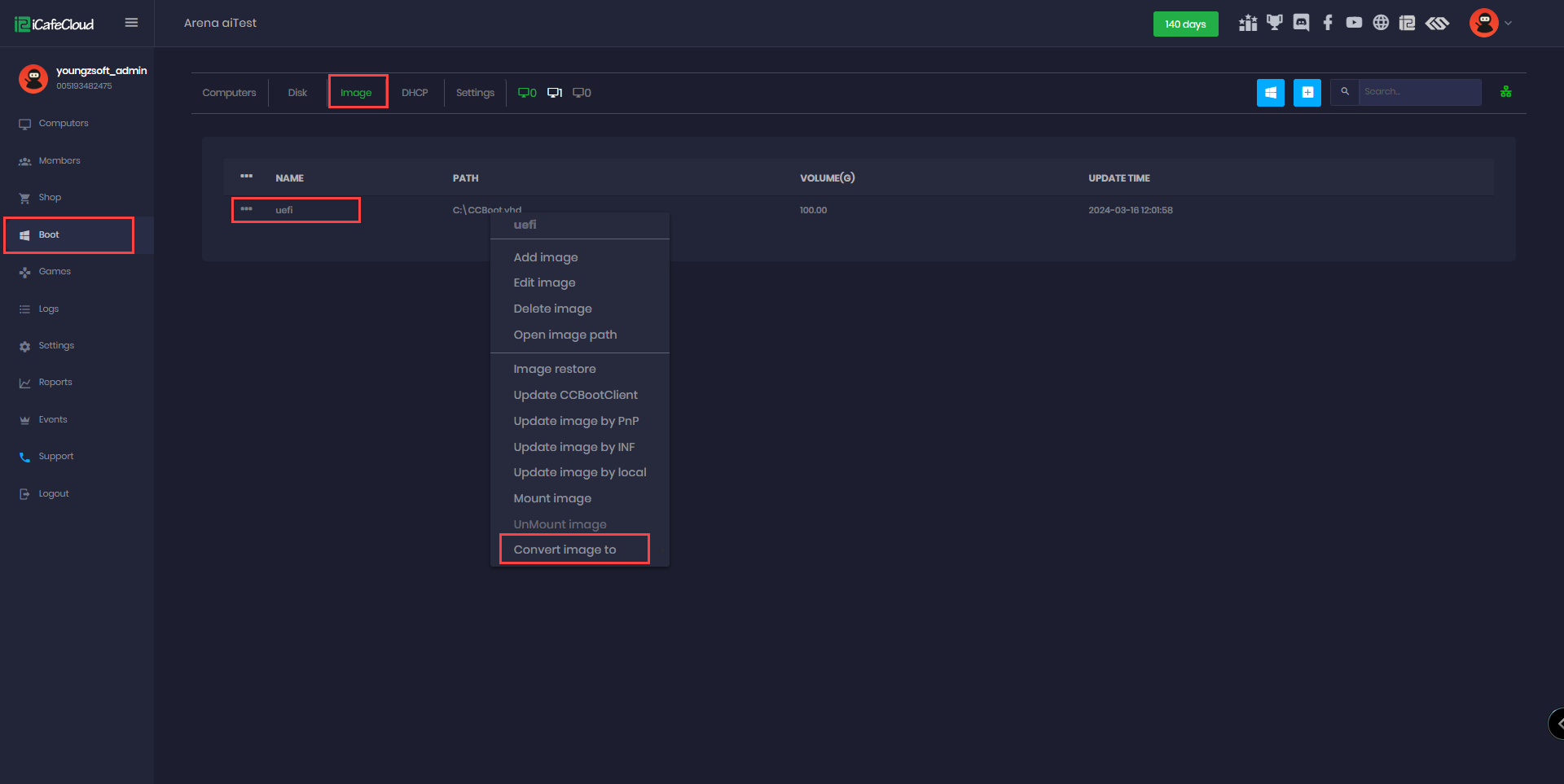The height and width of the screenshot is (784, 1564).
Task: Open Games in the sidebar
Action: click(x=55, y=272)
